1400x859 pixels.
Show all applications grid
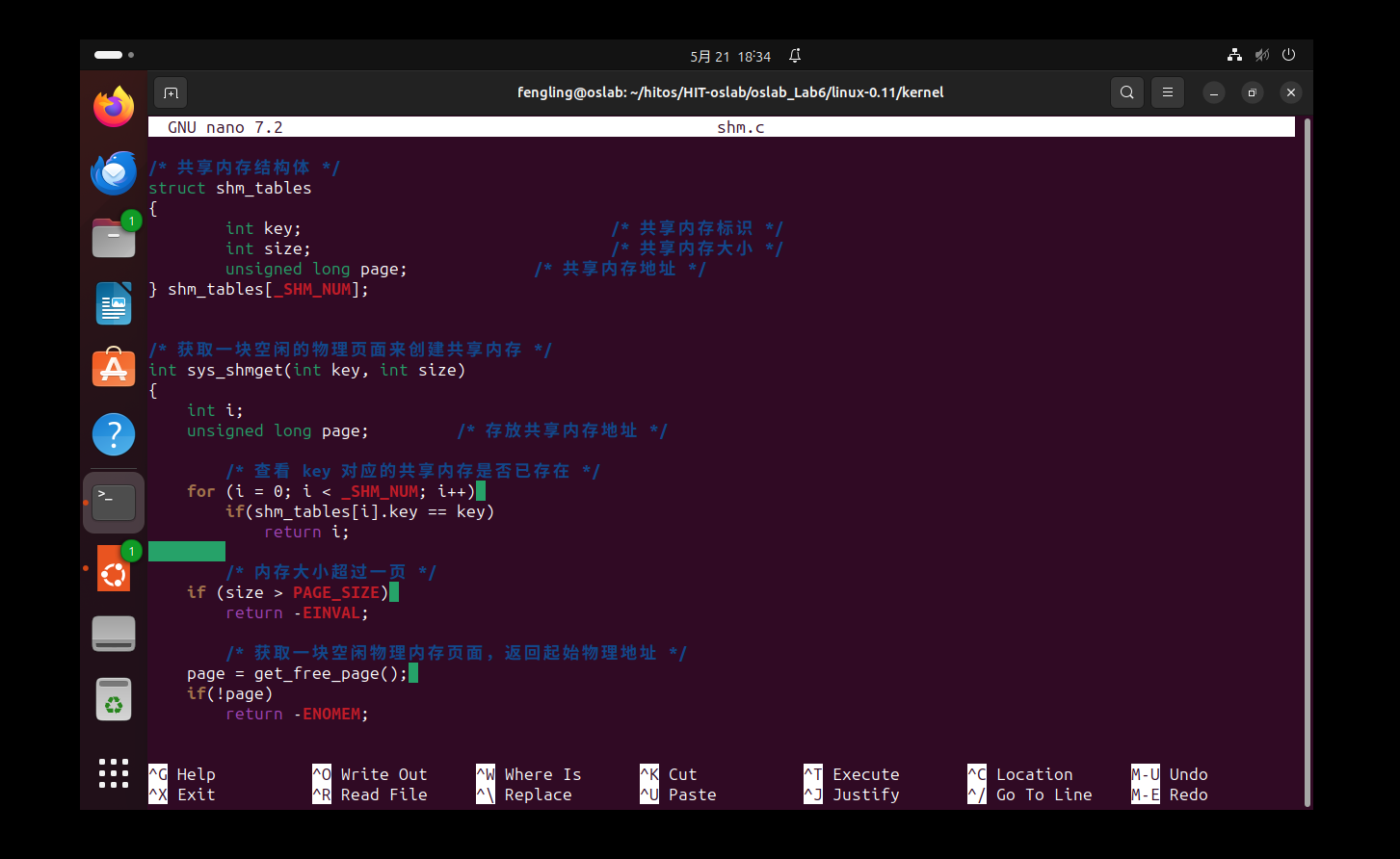click(x=114, y=772)
